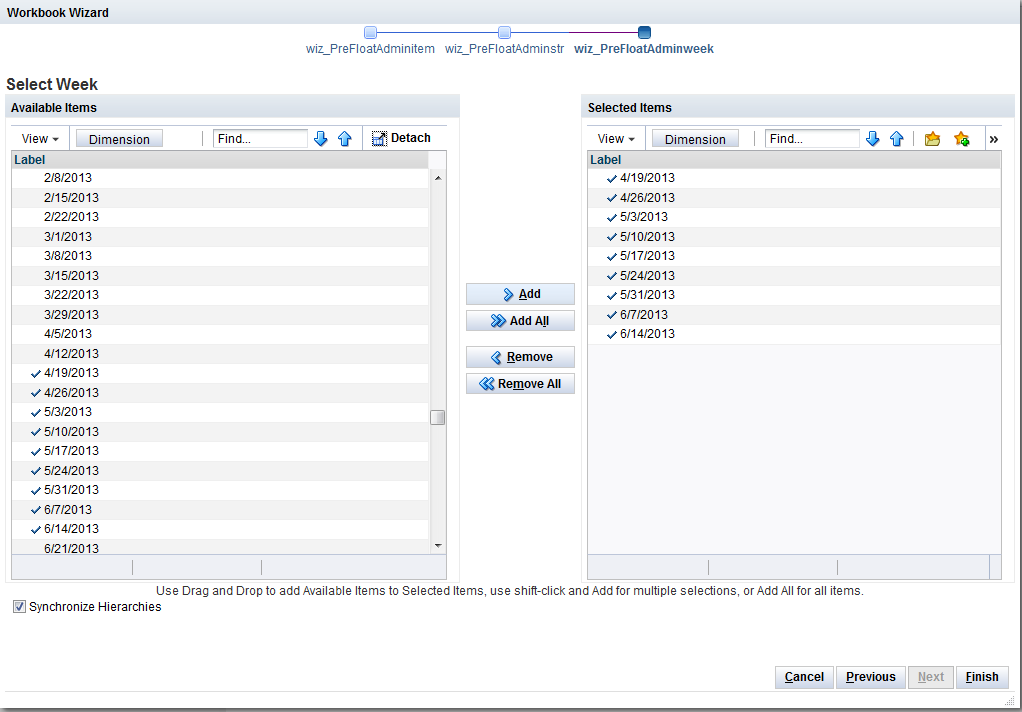1022x712 pixels.
Task: Open the View menu in Selected Items
Action: [616, 138]
